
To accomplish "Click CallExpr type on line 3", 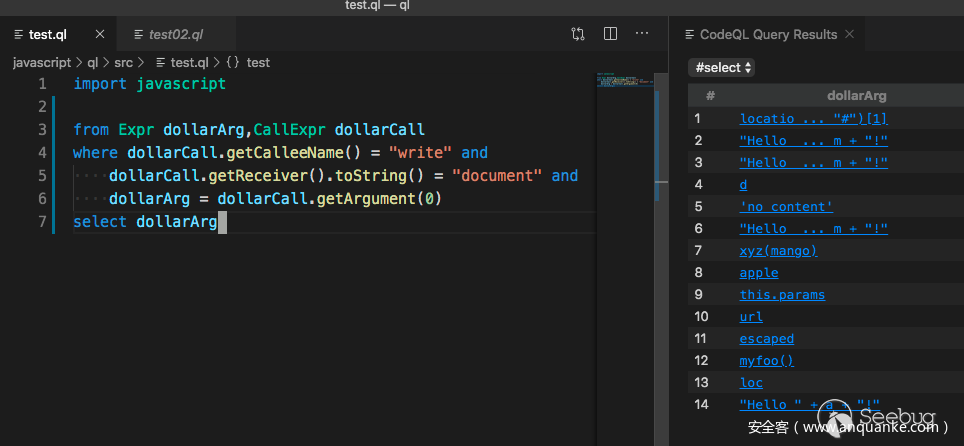I will pos(290,130).
